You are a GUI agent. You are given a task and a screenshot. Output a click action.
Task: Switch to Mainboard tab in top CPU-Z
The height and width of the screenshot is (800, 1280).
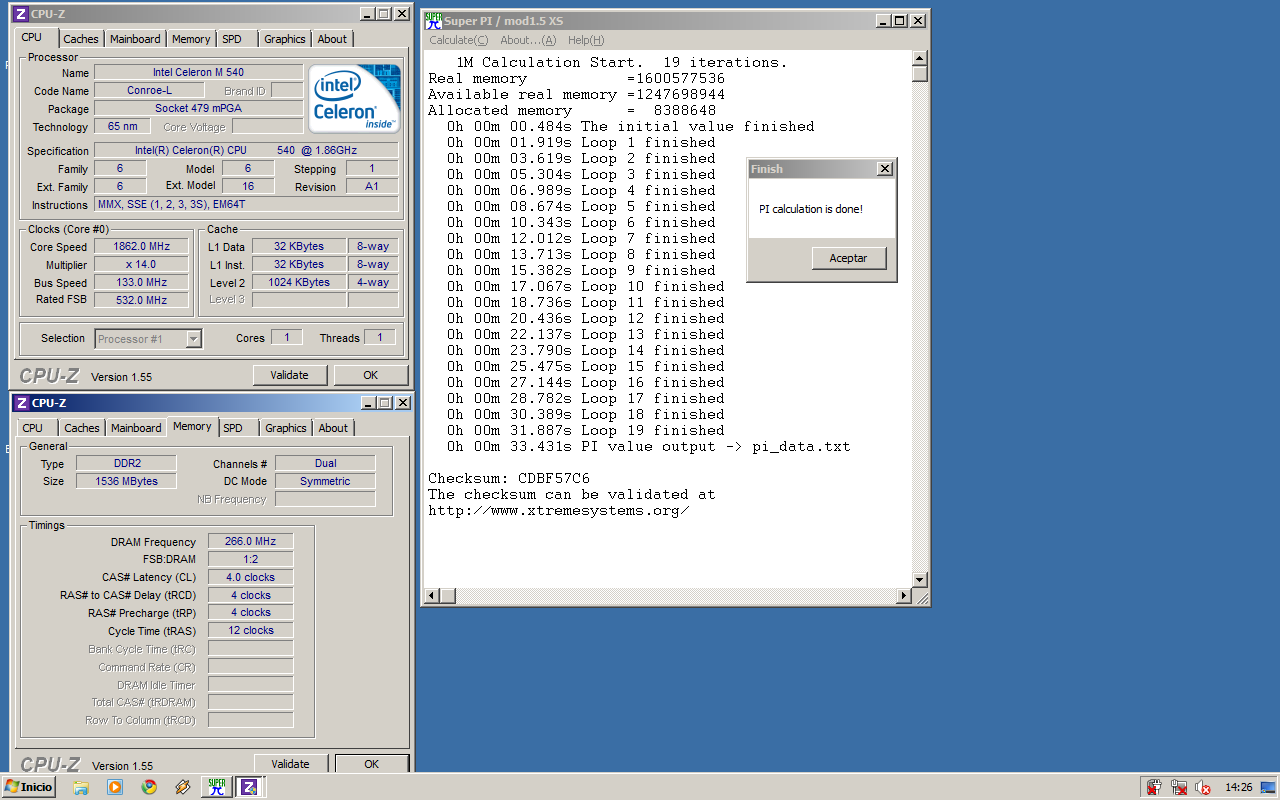135,39
